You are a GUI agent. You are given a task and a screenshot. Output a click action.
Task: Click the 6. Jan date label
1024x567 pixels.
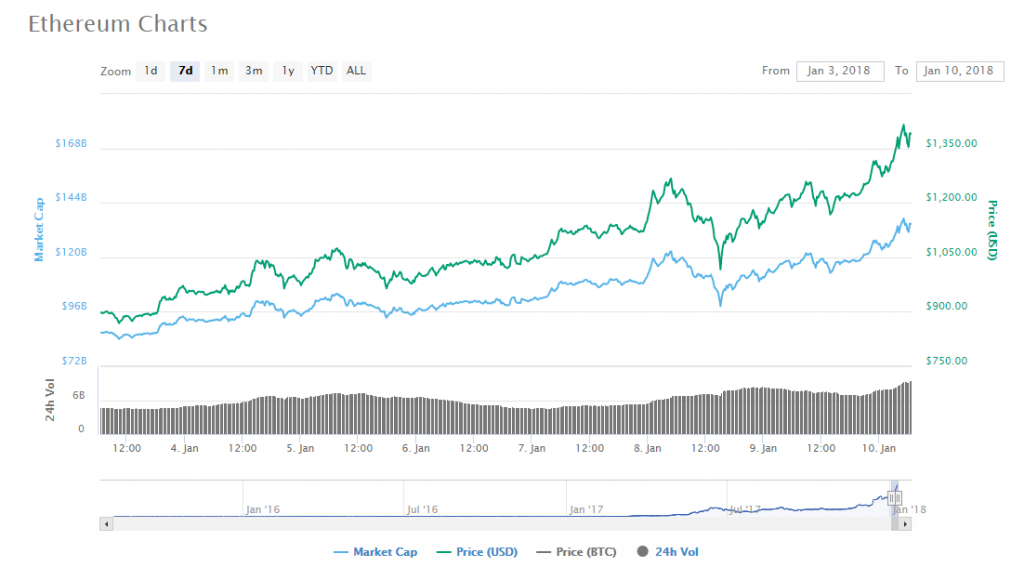(x=415, y=448)
